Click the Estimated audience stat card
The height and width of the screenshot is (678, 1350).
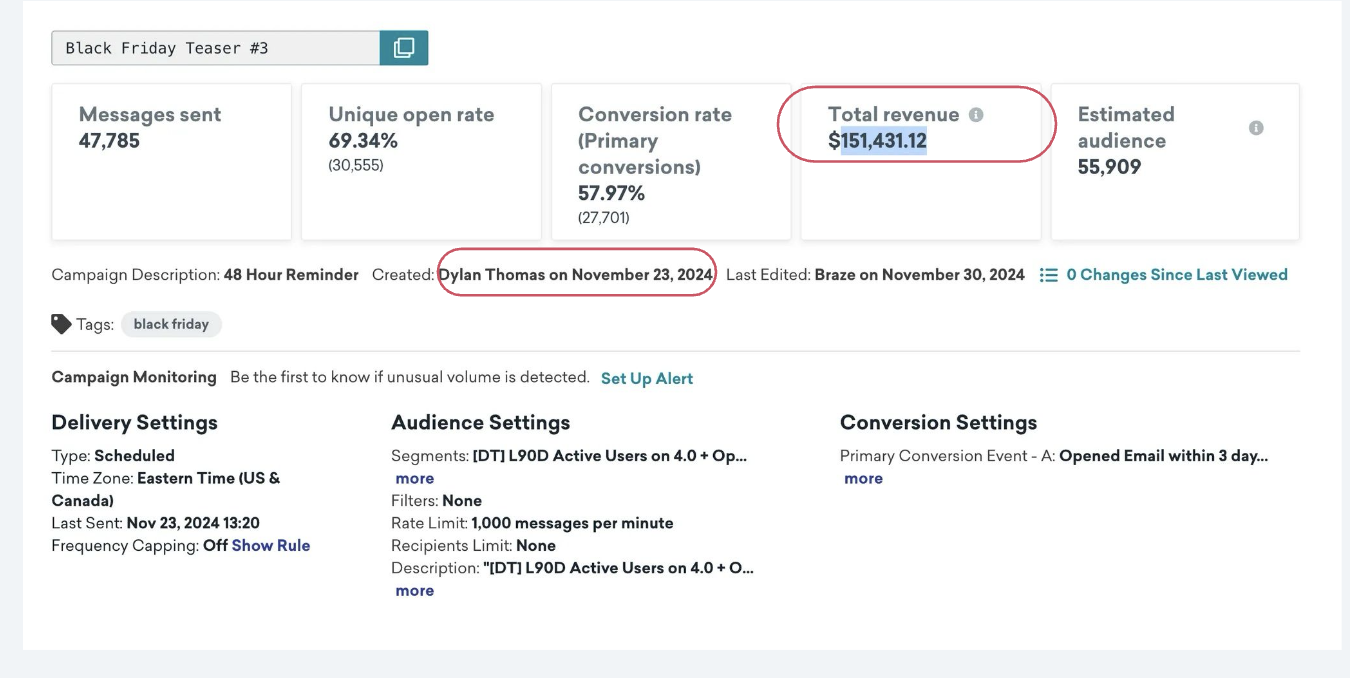point(1174,160)
